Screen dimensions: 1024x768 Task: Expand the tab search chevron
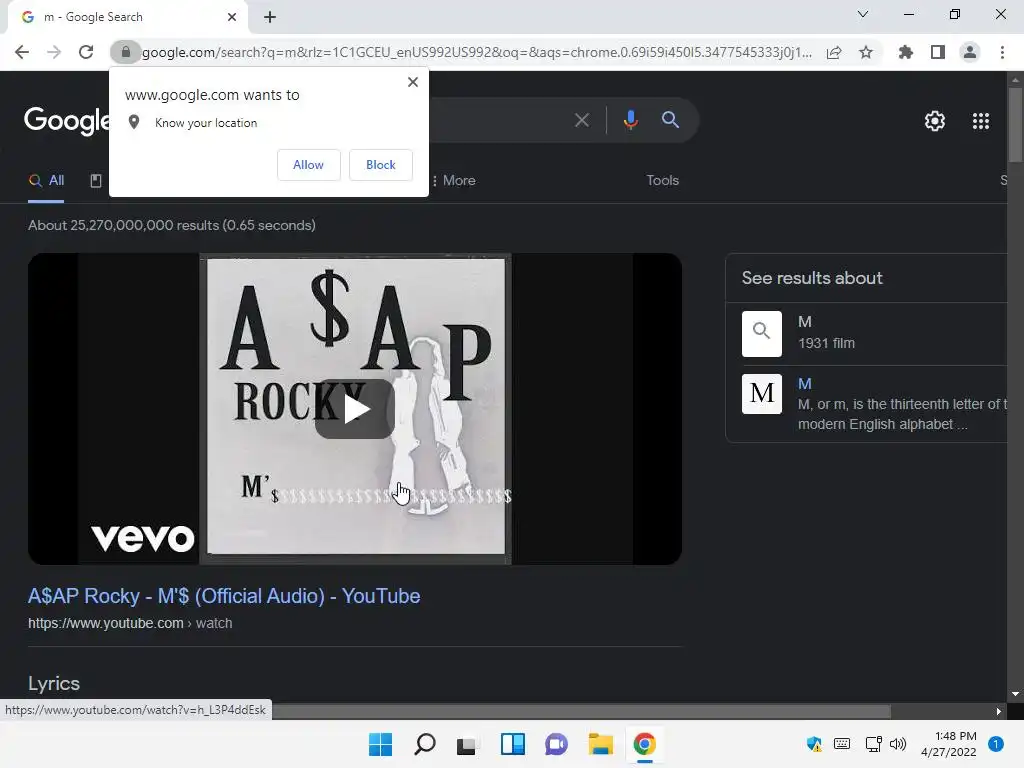click(863, 14)
